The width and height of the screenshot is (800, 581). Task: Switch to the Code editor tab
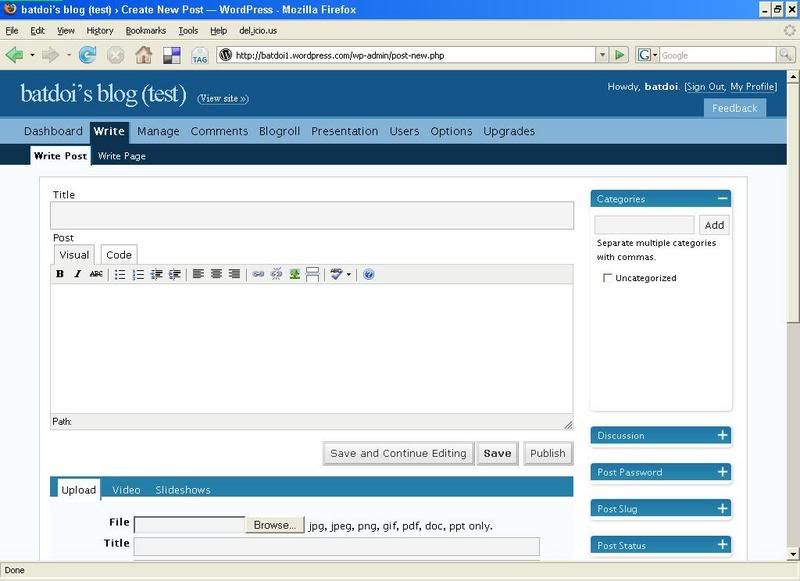tap(119, 255)
